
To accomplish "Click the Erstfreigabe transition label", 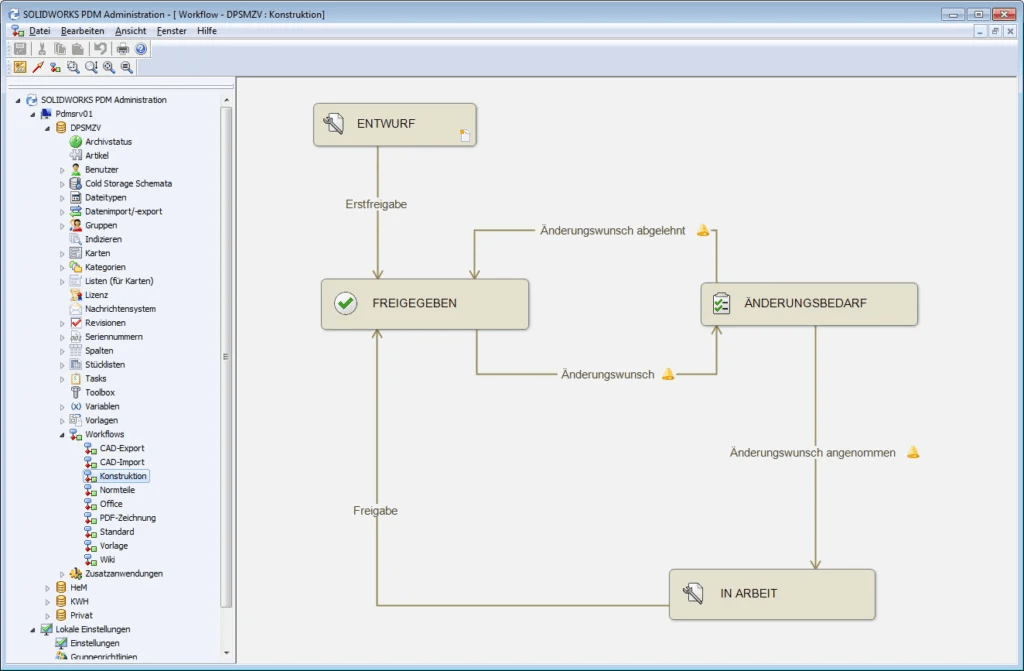I will pos(377,203).
